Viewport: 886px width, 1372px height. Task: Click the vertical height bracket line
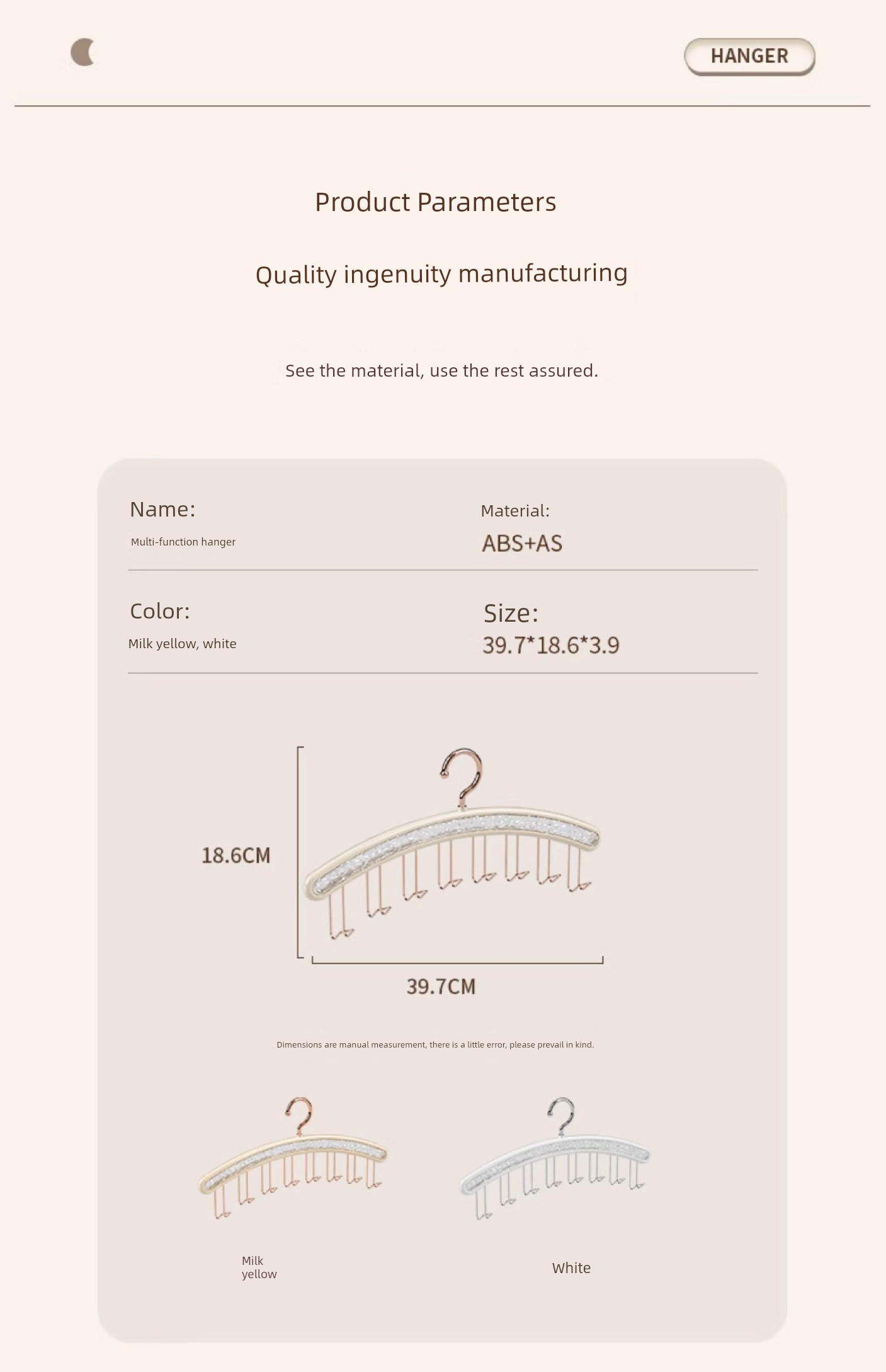pyautogui.click(x=299, y=852)
